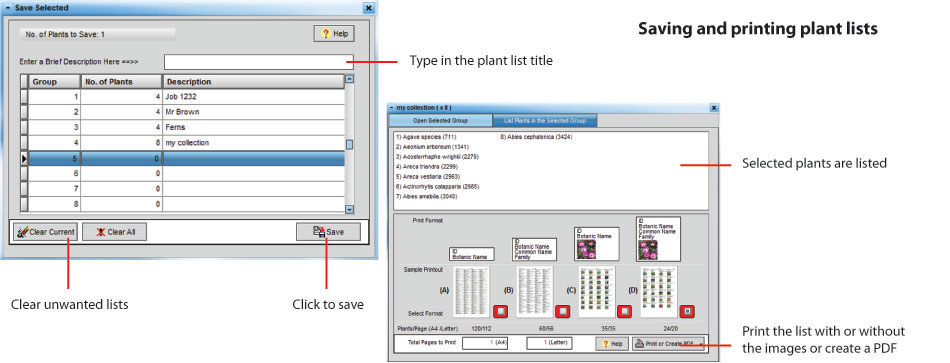Select 'Agave species (711)' in plant list
The image size is (950, 363).
tap(425, 137)
